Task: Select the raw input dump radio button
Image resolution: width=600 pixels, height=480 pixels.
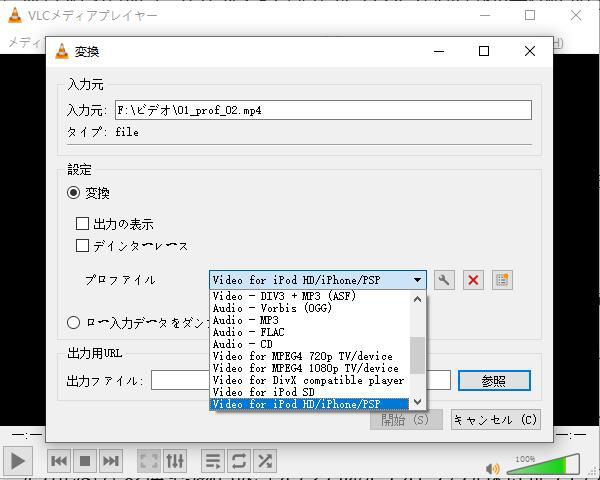Action: [73, 323]
